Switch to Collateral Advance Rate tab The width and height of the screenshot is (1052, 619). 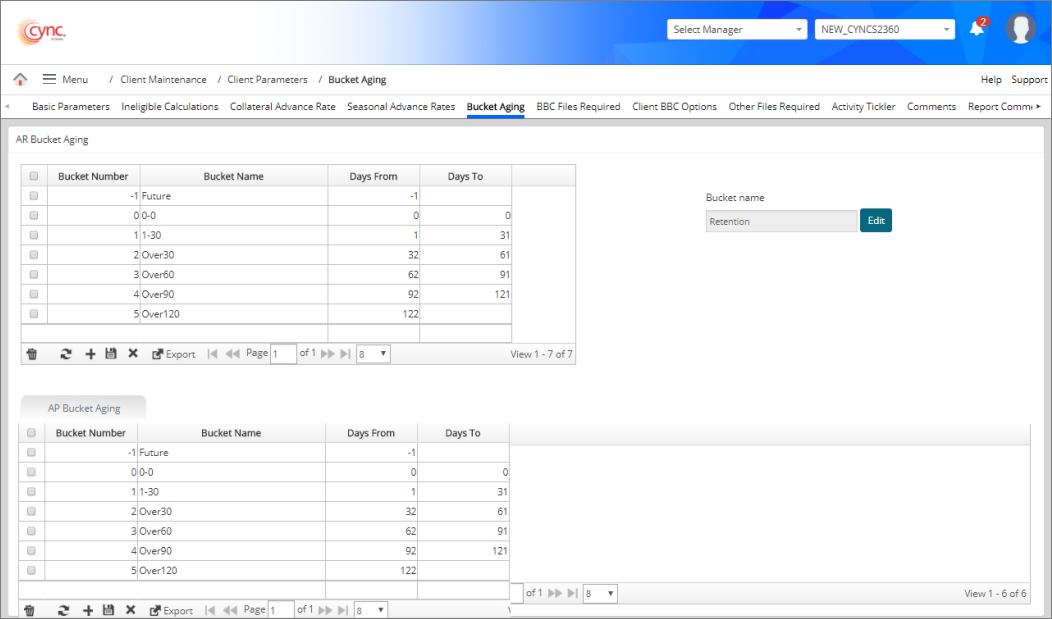coord(282,107)
